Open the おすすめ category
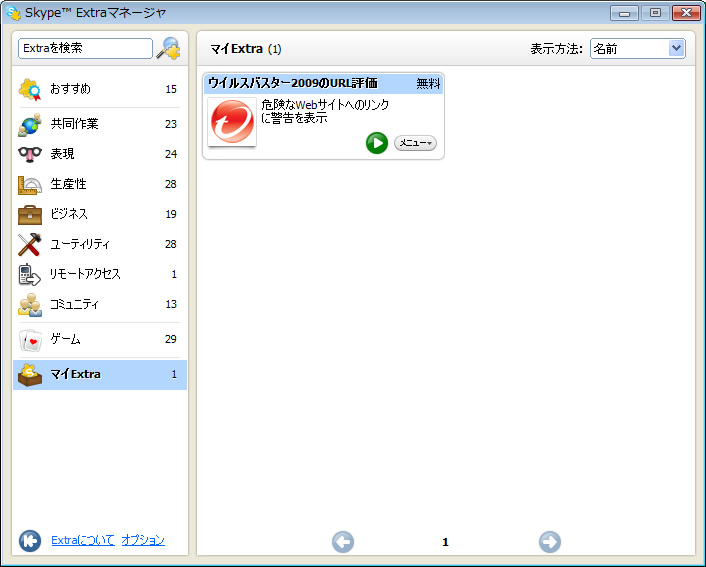Screen dimensions: 706x567 [70, 89]
